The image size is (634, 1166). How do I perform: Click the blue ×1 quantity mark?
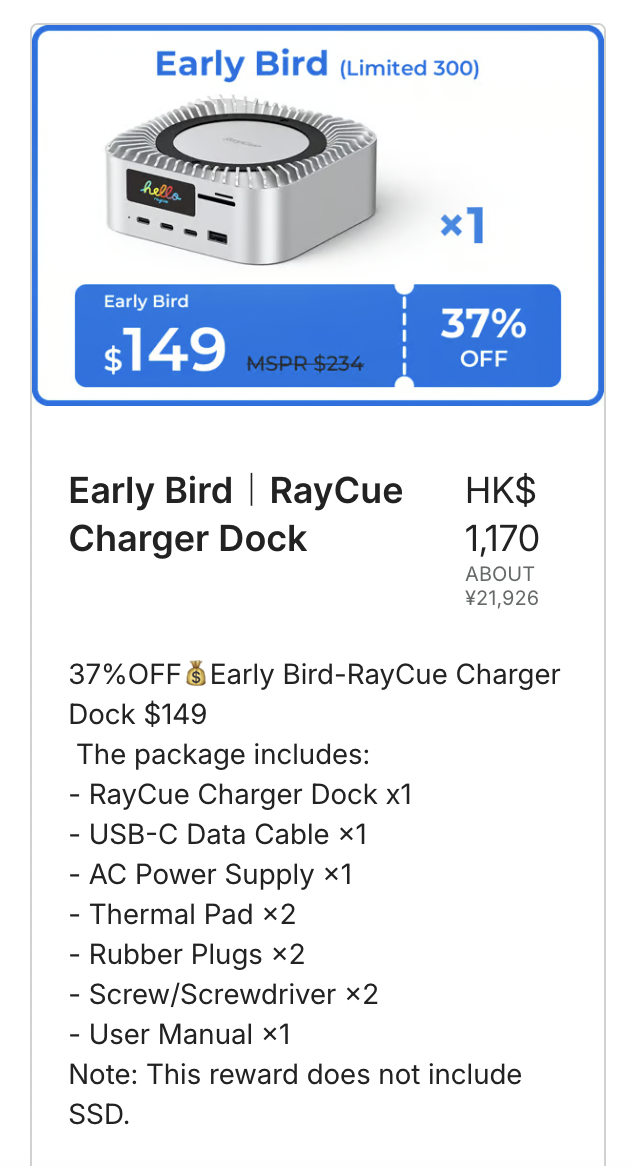[462, 227]
